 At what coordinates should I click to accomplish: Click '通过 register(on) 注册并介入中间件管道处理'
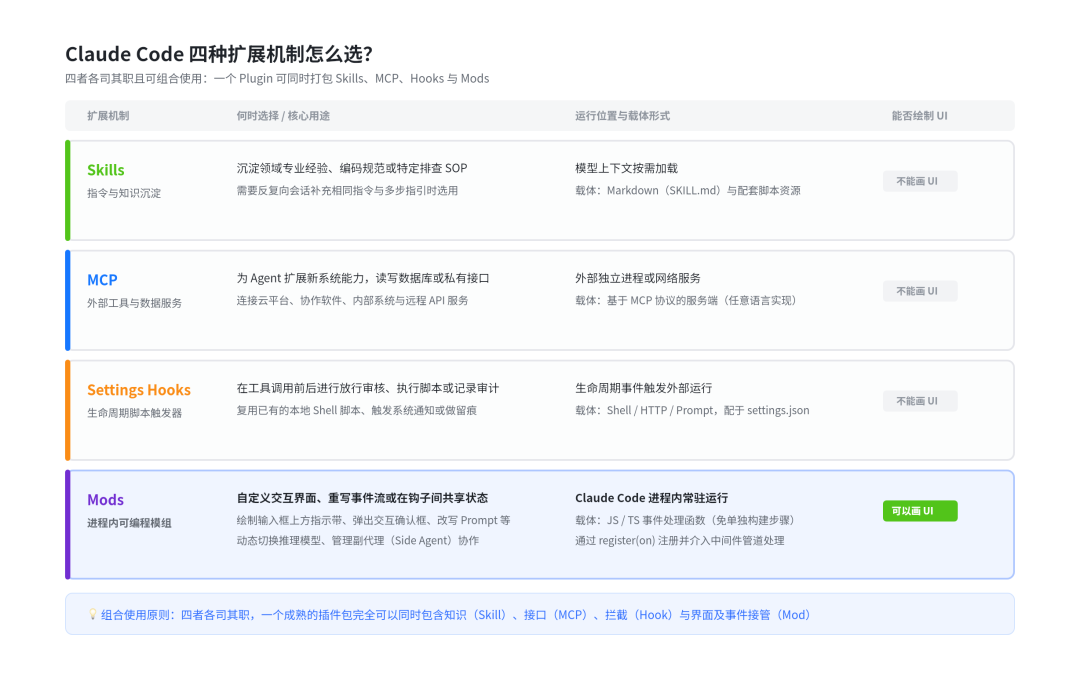(x=680, y=541)
